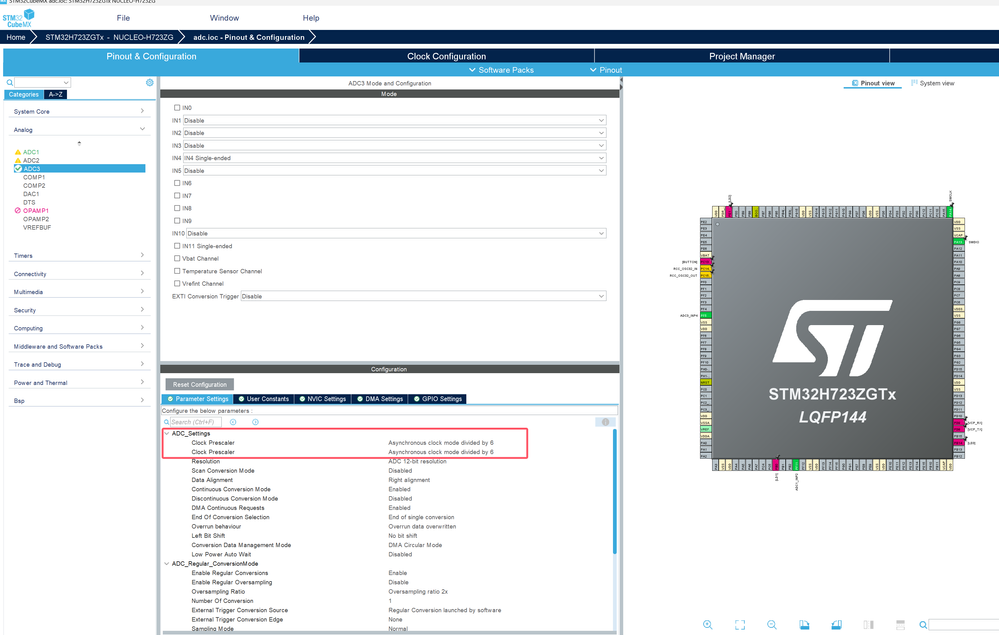Image resolution: width=999 pixels, height=635 pixels.
Task: Select ADC1 in the Analog list
Action: click(31, 152)
